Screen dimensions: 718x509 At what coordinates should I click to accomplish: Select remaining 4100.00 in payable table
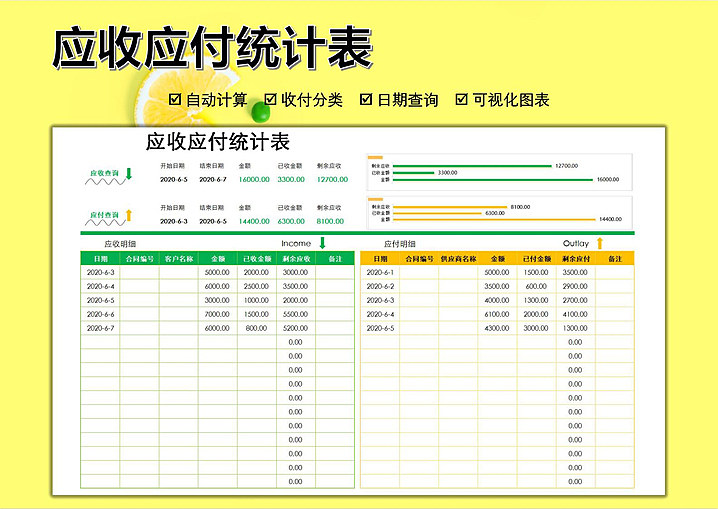[x=575, y=314]
